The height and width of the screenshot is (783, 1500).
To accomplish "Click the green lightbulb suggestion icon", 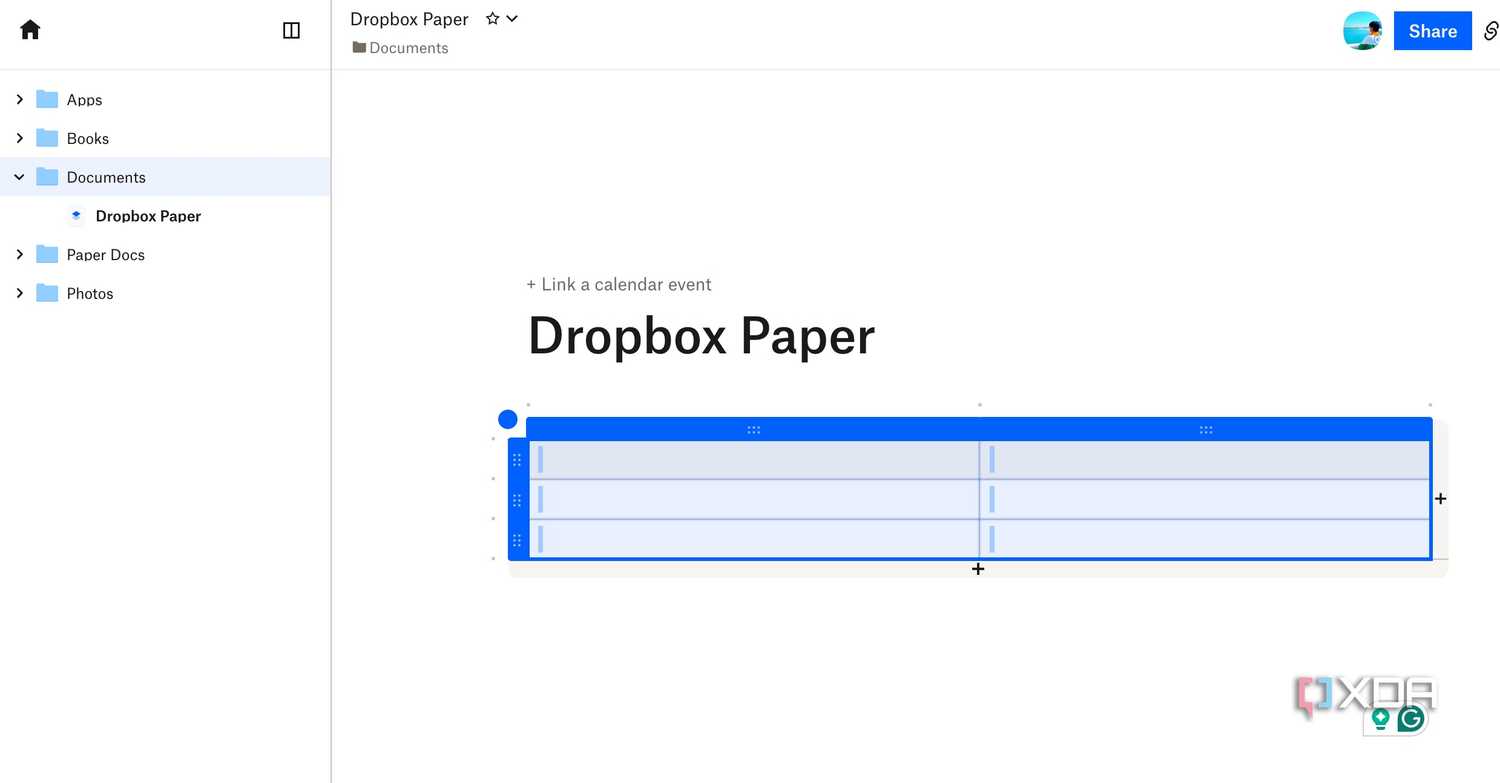I will point(1381,718).
